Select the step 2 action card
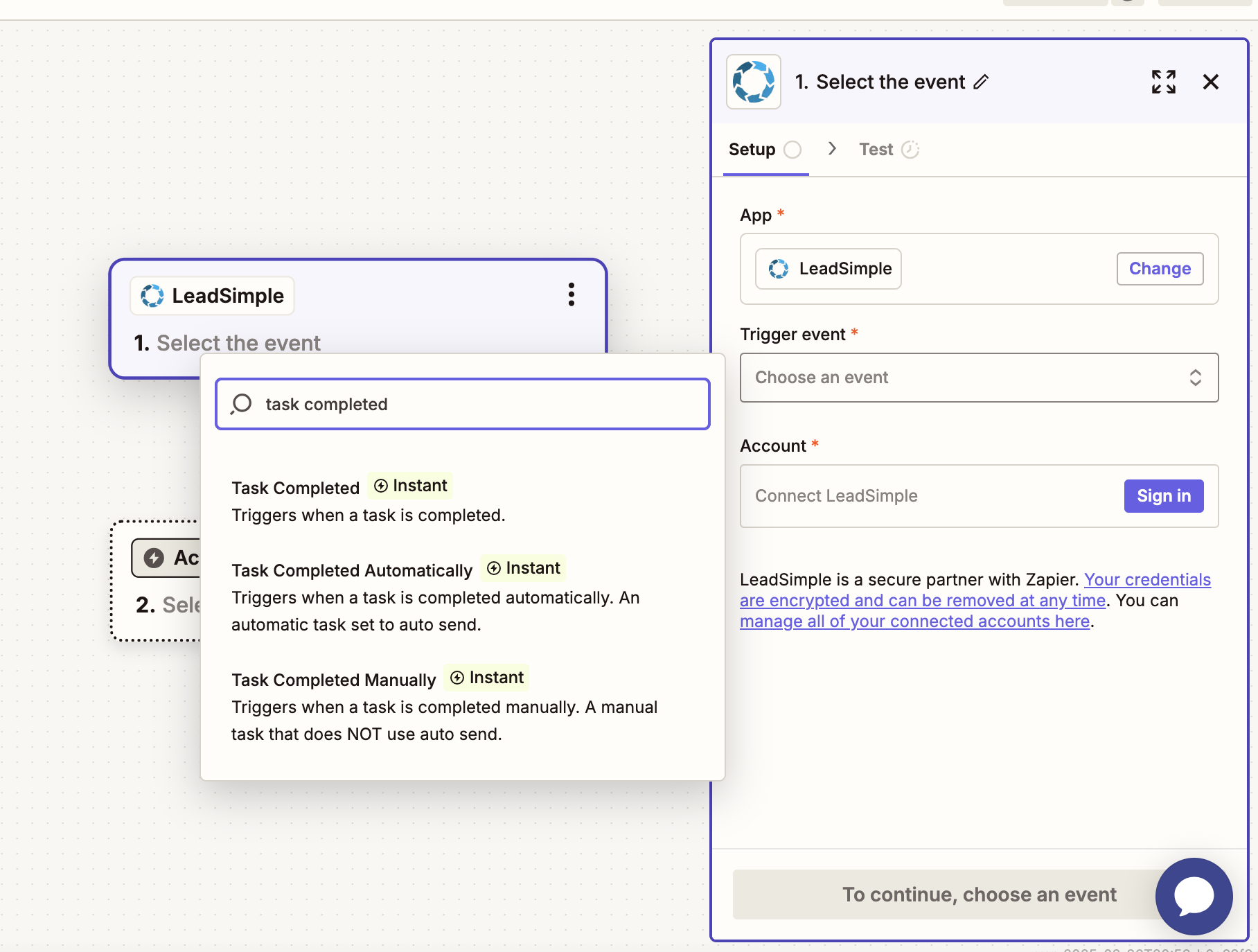1258x952 pixels. (x=156, y=581)
